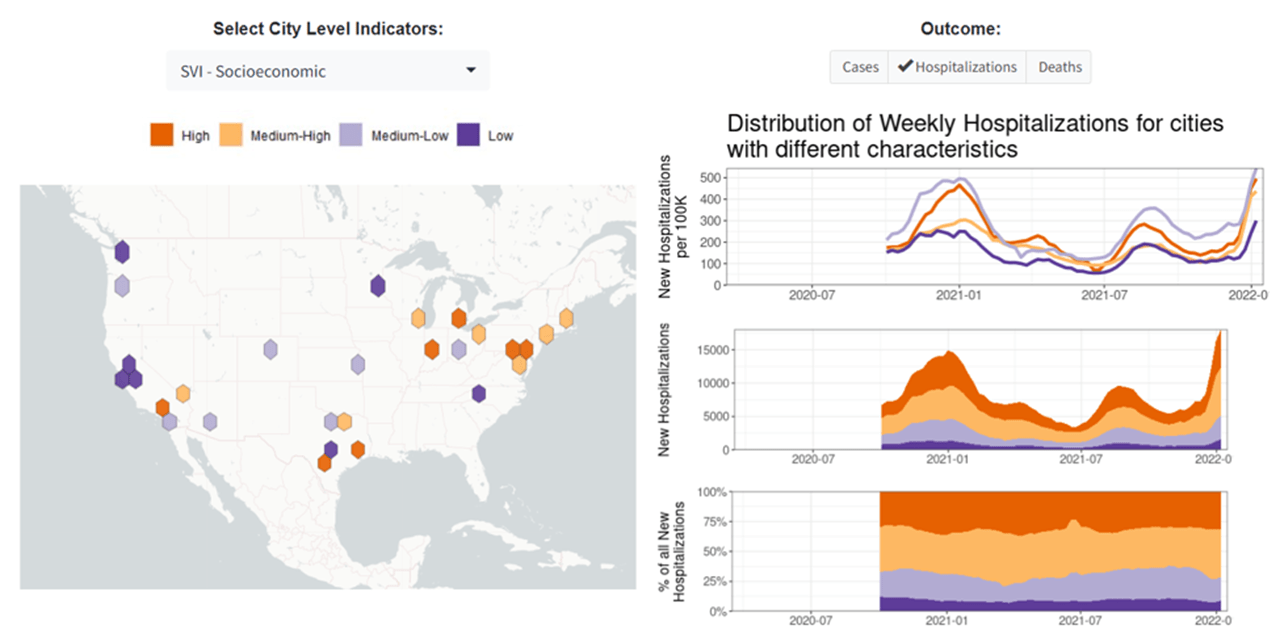Select the light purple San Diego hexagon

tap(170, 422)
